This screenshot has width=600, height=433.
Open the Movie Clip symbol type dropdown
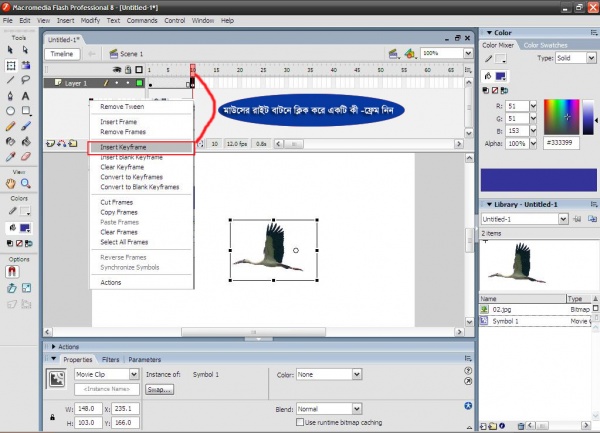(103, 375)
